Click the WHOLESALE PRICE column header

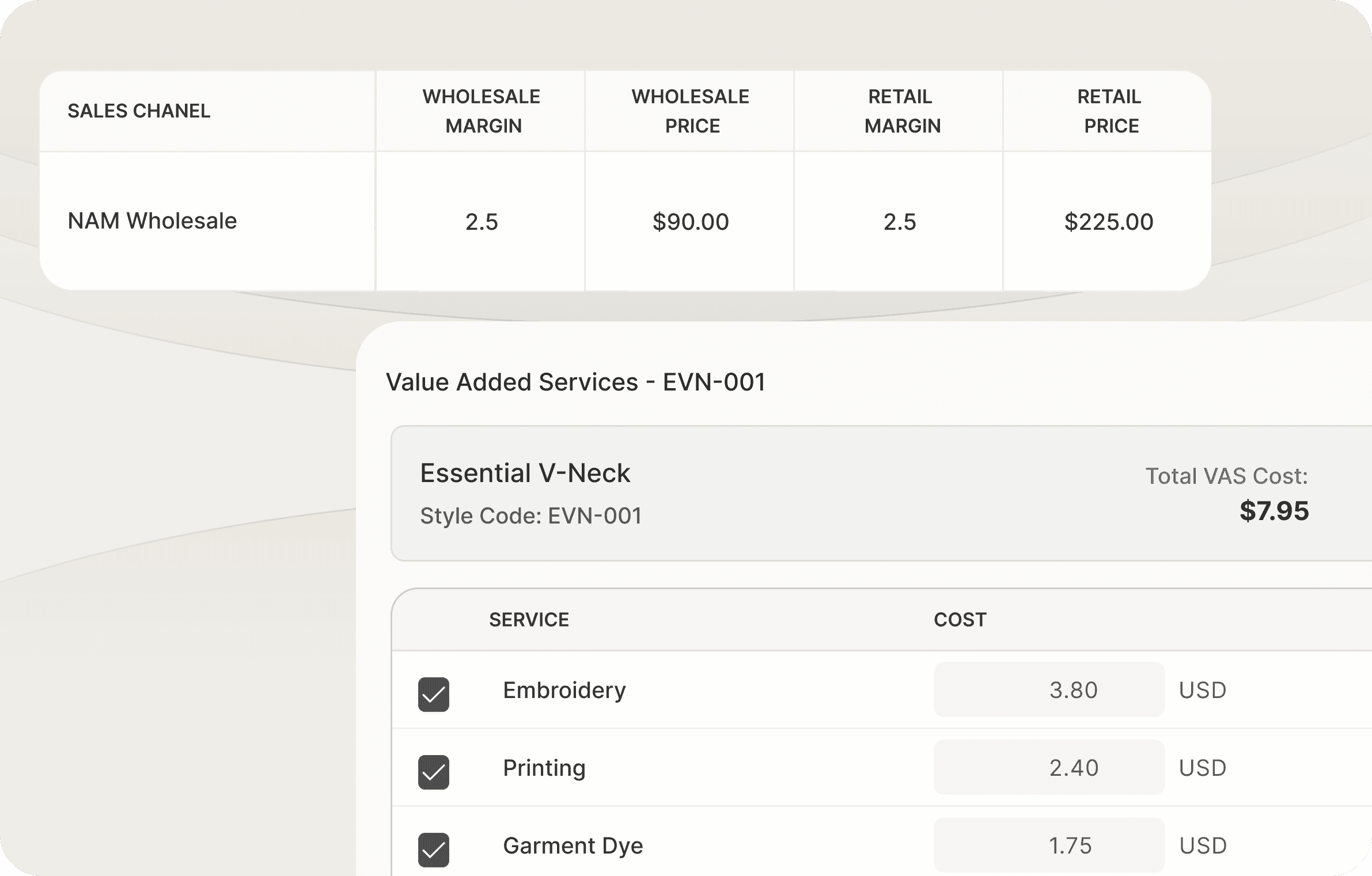(691, 111)
